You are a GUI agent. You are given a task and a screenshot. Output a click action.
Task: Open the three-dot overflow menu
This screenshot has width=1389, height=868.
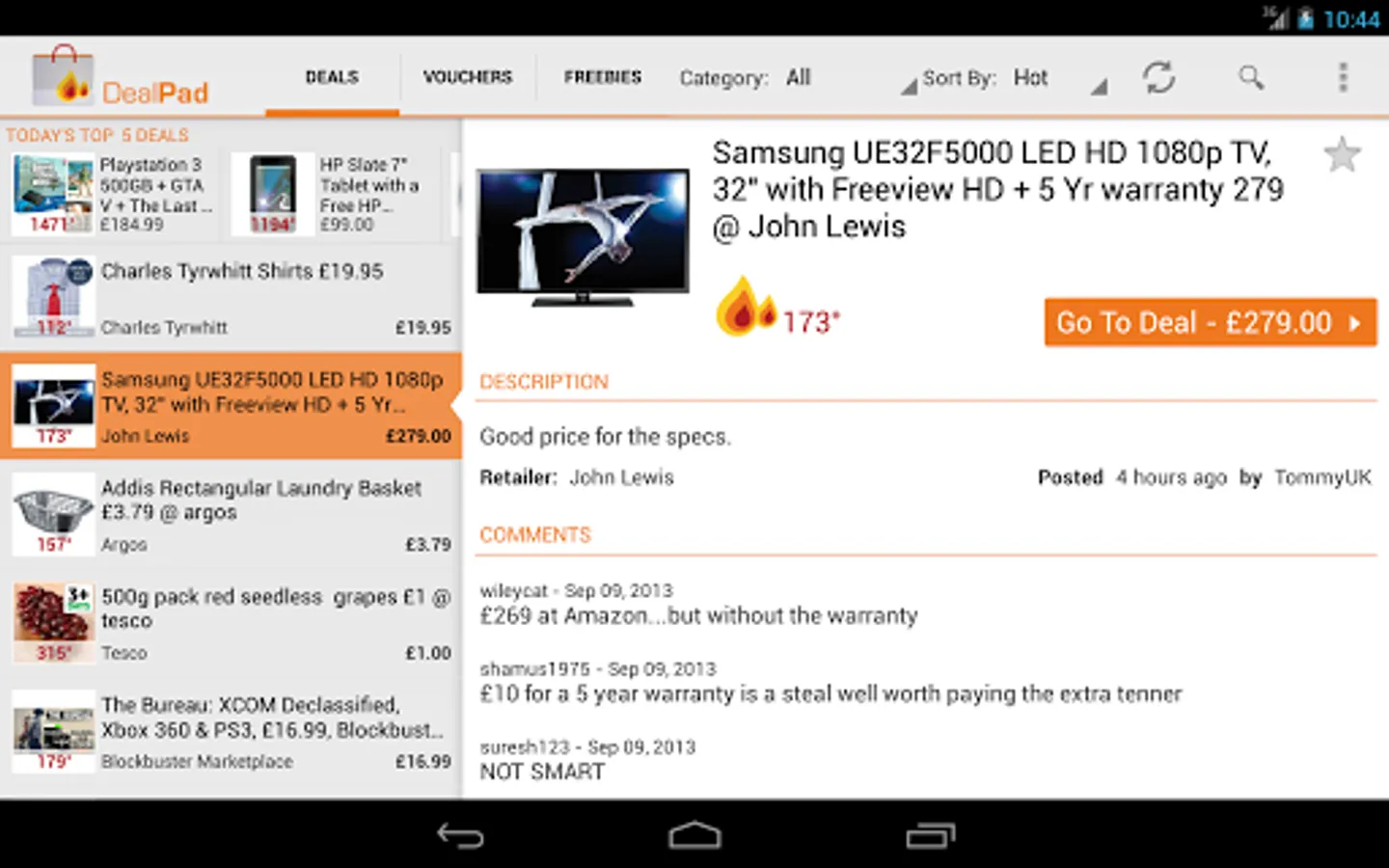[x=1343, y=77]
